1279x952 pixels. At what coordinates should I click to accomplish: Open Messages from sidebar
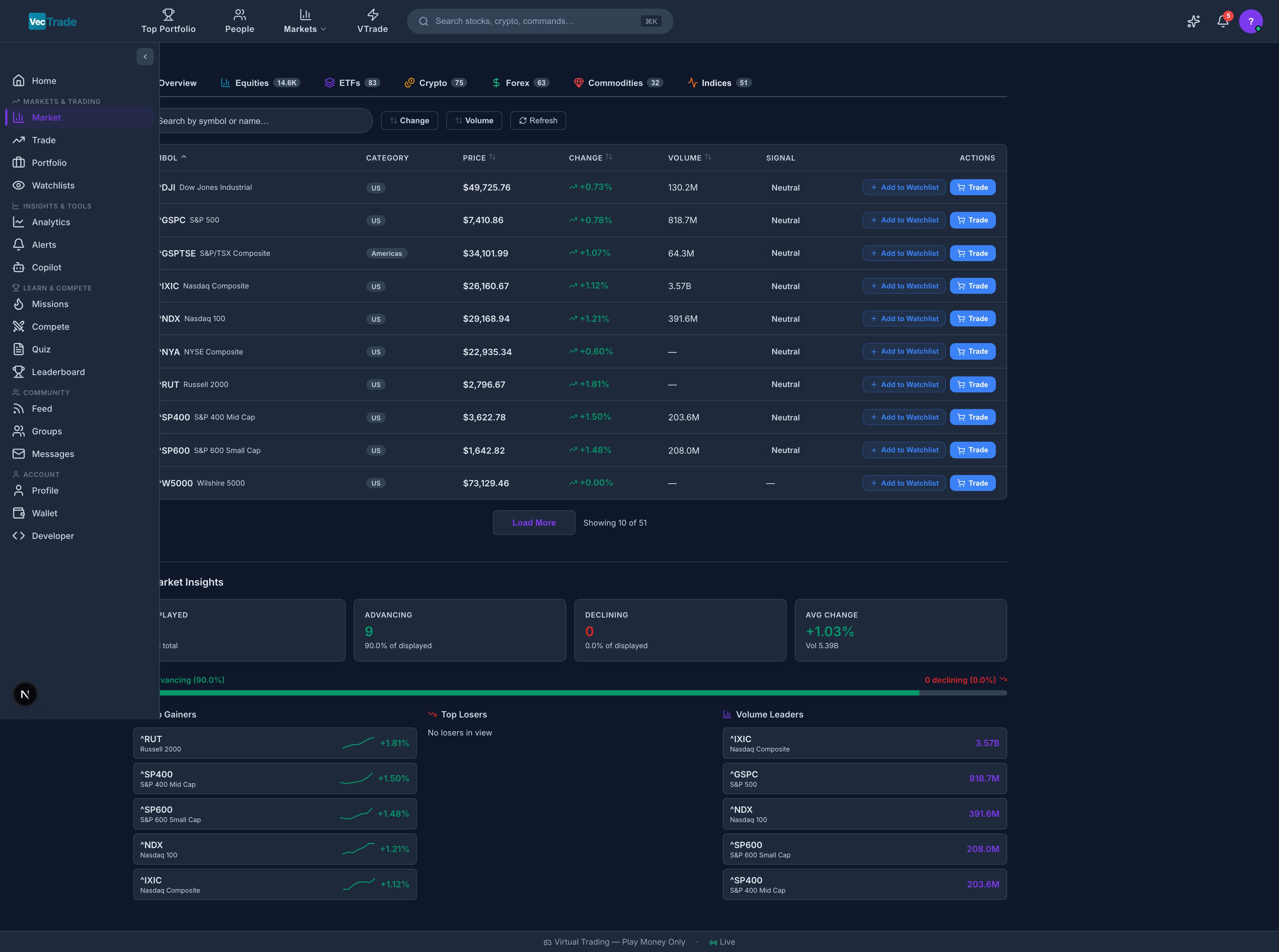[80, 454]
